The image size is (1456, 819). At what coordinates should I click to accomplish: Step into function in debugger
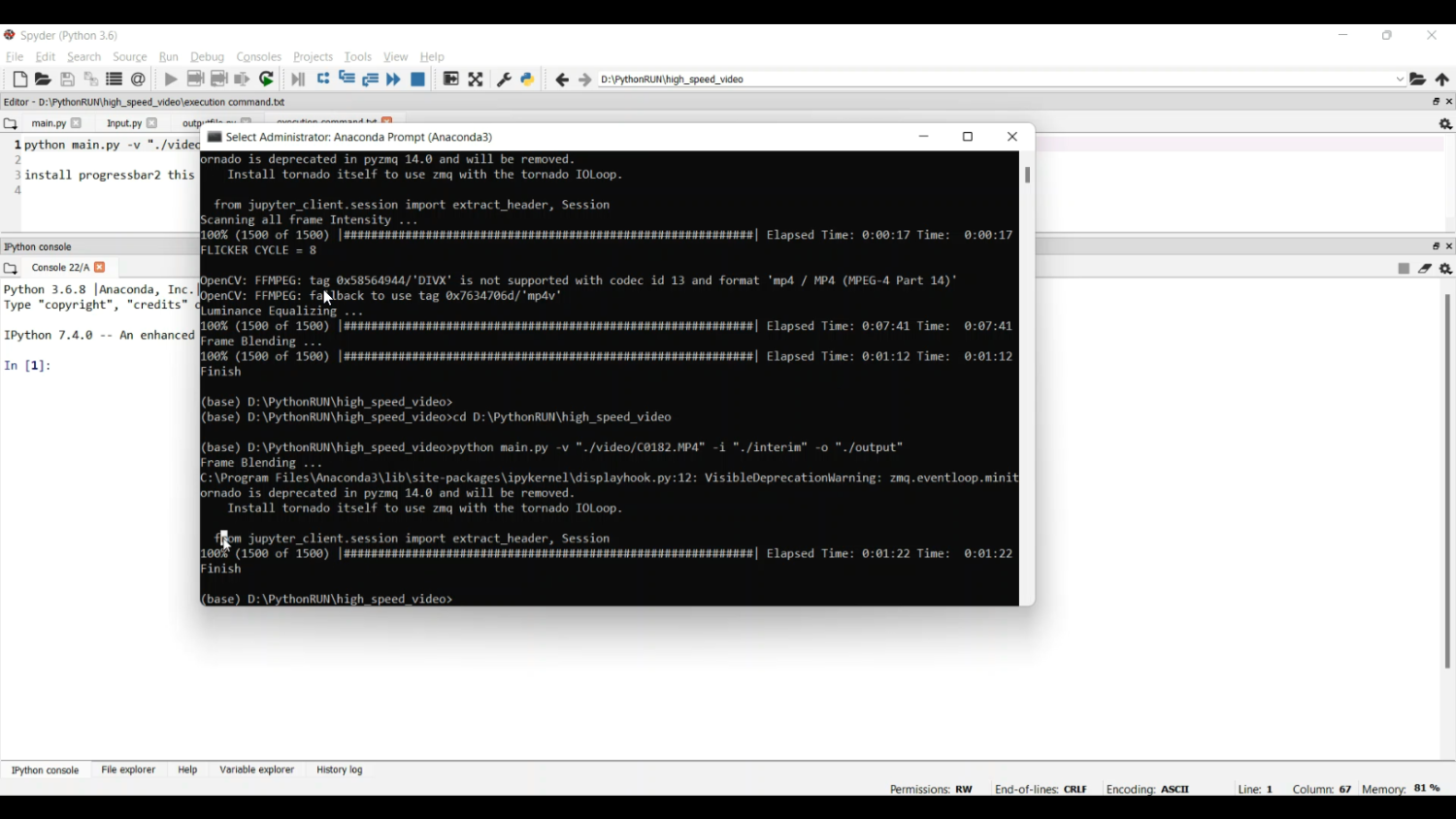click(x=347, y=80)
